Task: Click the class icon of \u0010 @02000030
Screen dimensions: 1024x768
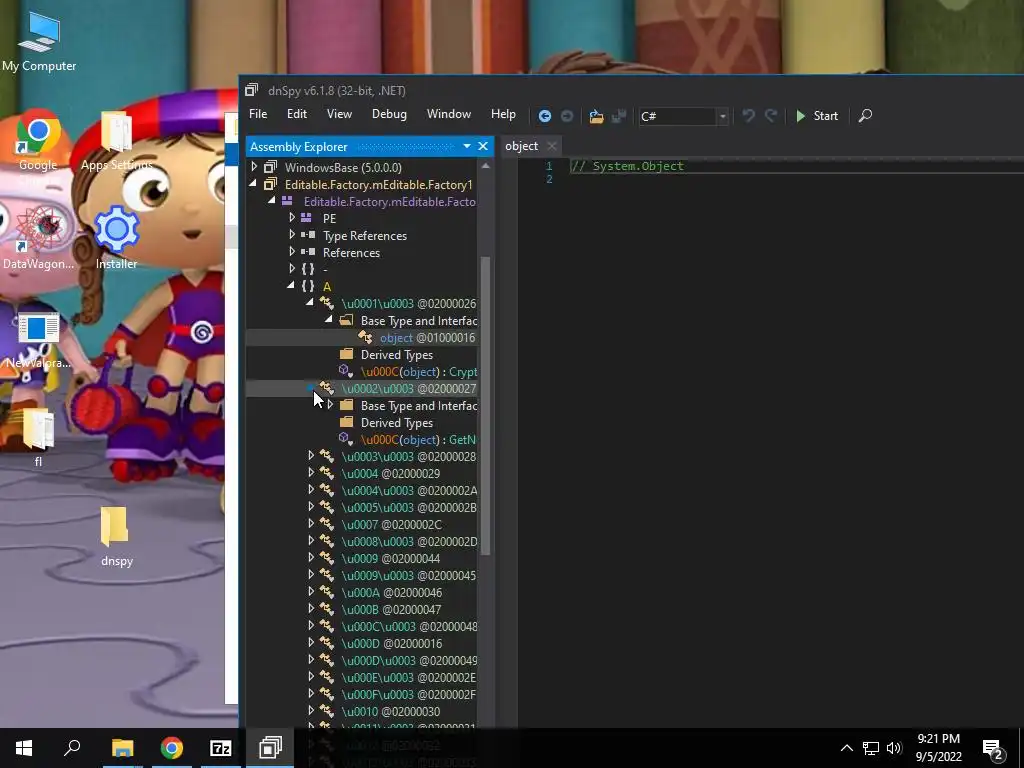Action: click(327, 711)
